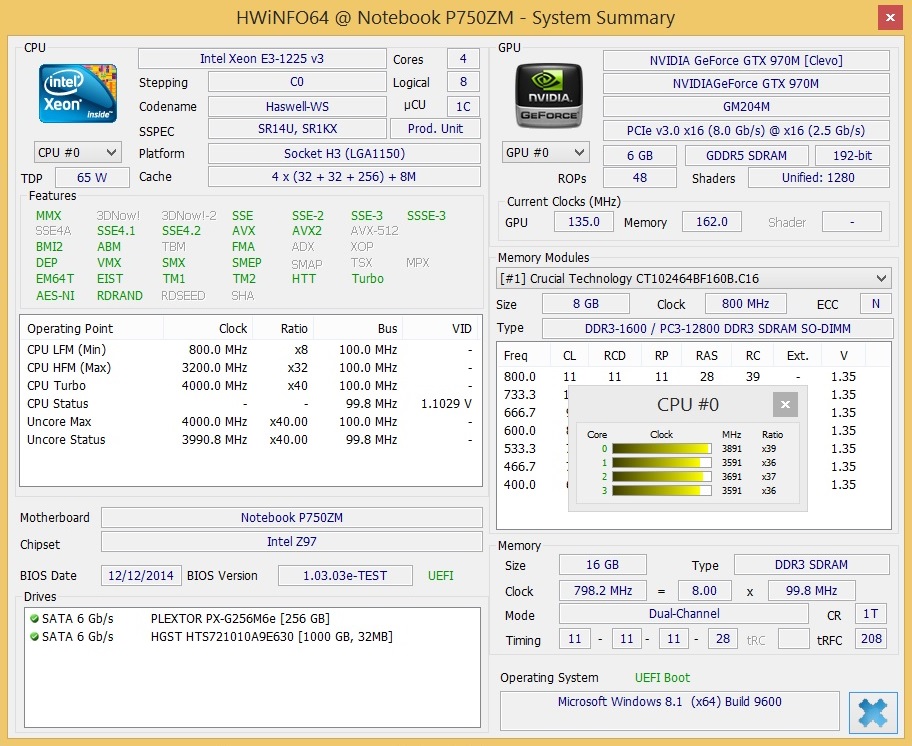Click the Core 0 clock bar
Image resolution: width=912 pixels, height=746 pixels.
[x=661, y=448]
